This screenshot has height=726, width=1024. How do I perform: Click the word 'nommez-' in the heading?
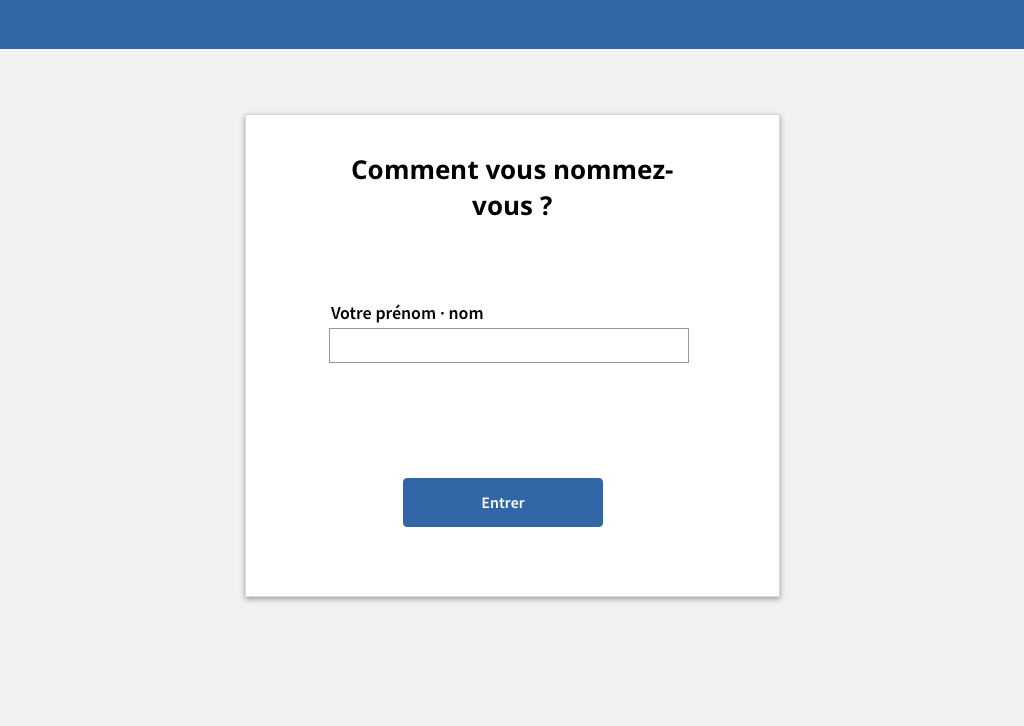coord(613,170)
